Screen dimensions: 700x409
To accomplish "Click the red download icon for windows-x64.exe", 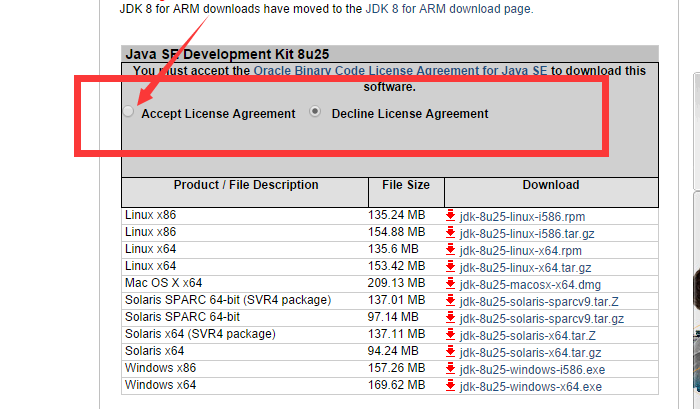I will point(450,385).
